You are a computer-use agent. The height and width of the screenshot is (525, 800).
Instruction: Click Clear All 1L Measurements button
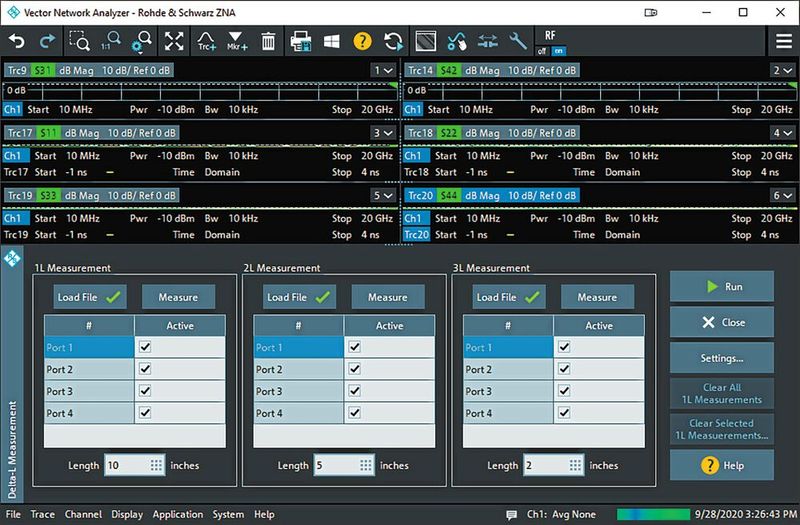click(x=721, y=393)
